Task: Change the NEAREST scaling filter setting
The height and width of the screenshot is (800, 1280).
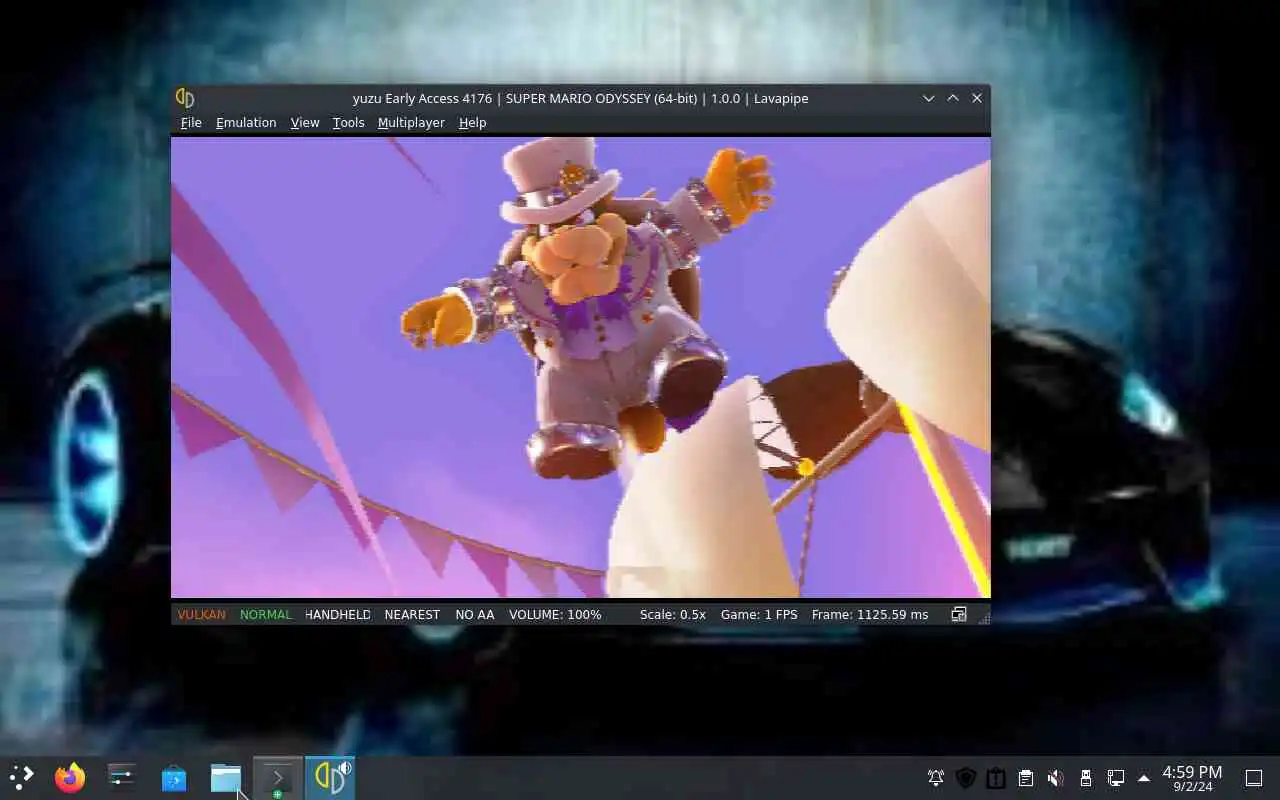Action: click(412, 614)
